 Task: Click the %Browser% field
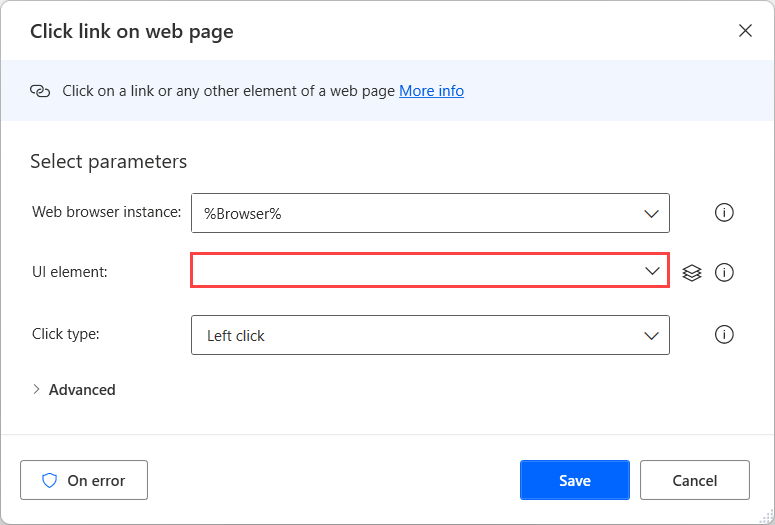410,214
